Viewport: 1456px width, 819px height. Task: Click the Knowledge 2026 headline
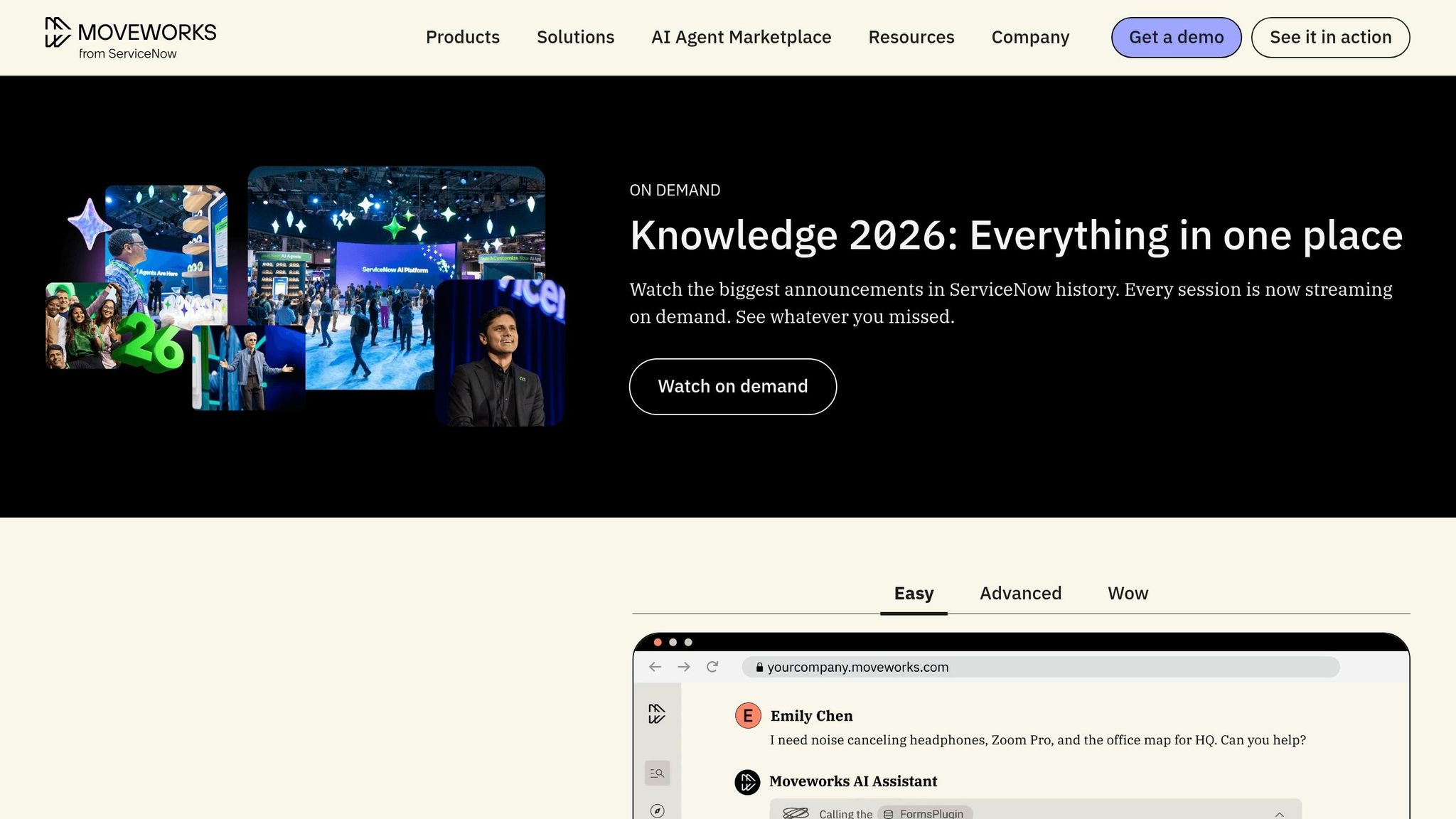pos(1016,235)
